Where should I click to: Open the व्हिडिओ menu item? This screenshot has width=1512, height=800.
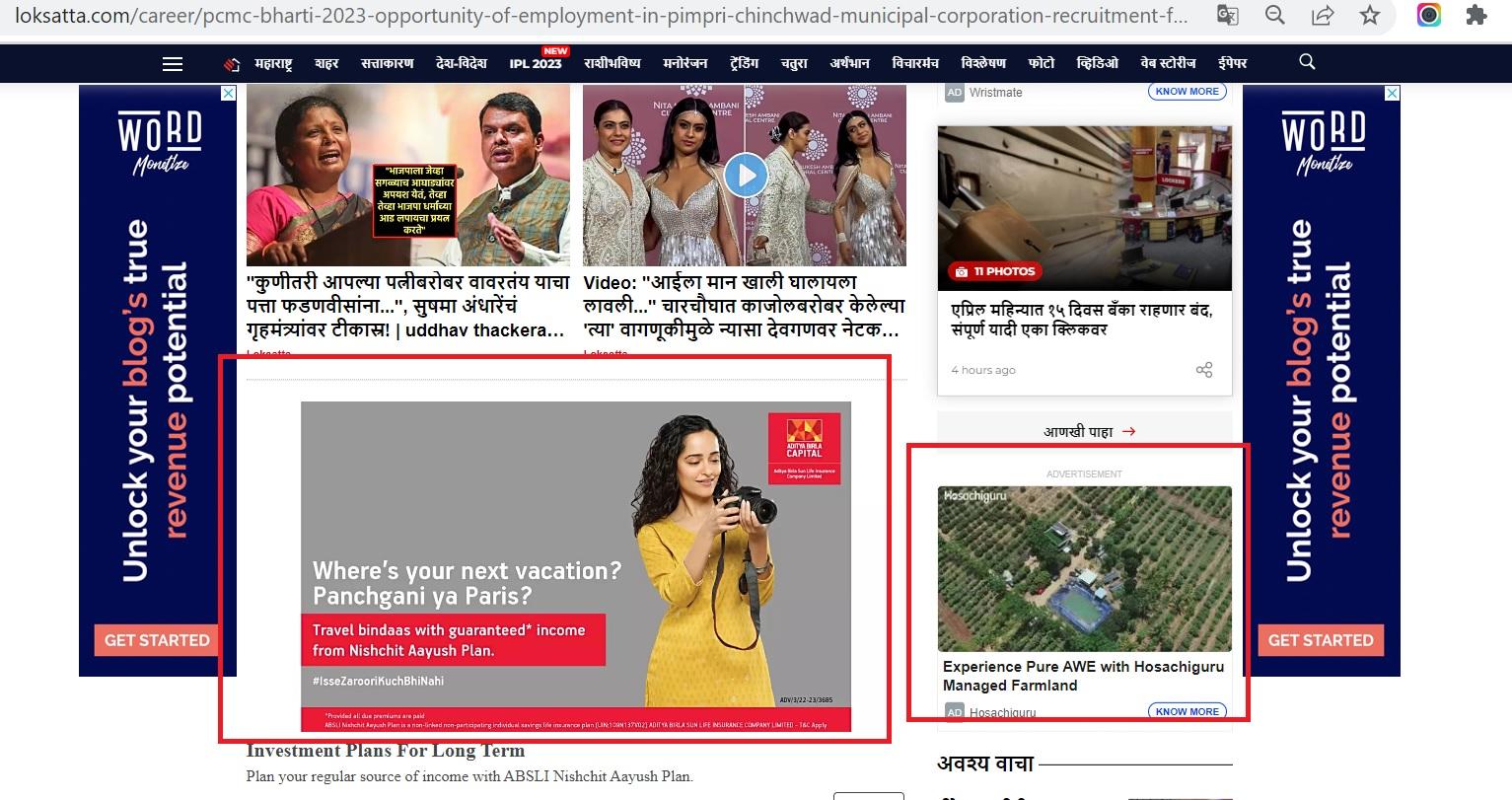click(1098, 63)
